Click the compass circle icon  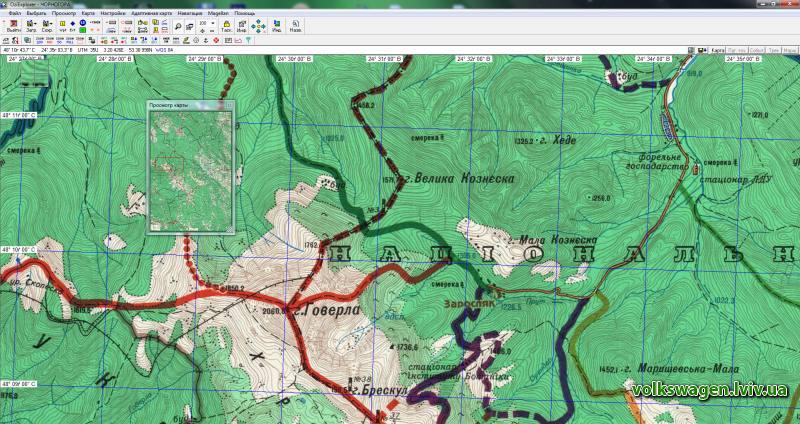pos(196,40)
